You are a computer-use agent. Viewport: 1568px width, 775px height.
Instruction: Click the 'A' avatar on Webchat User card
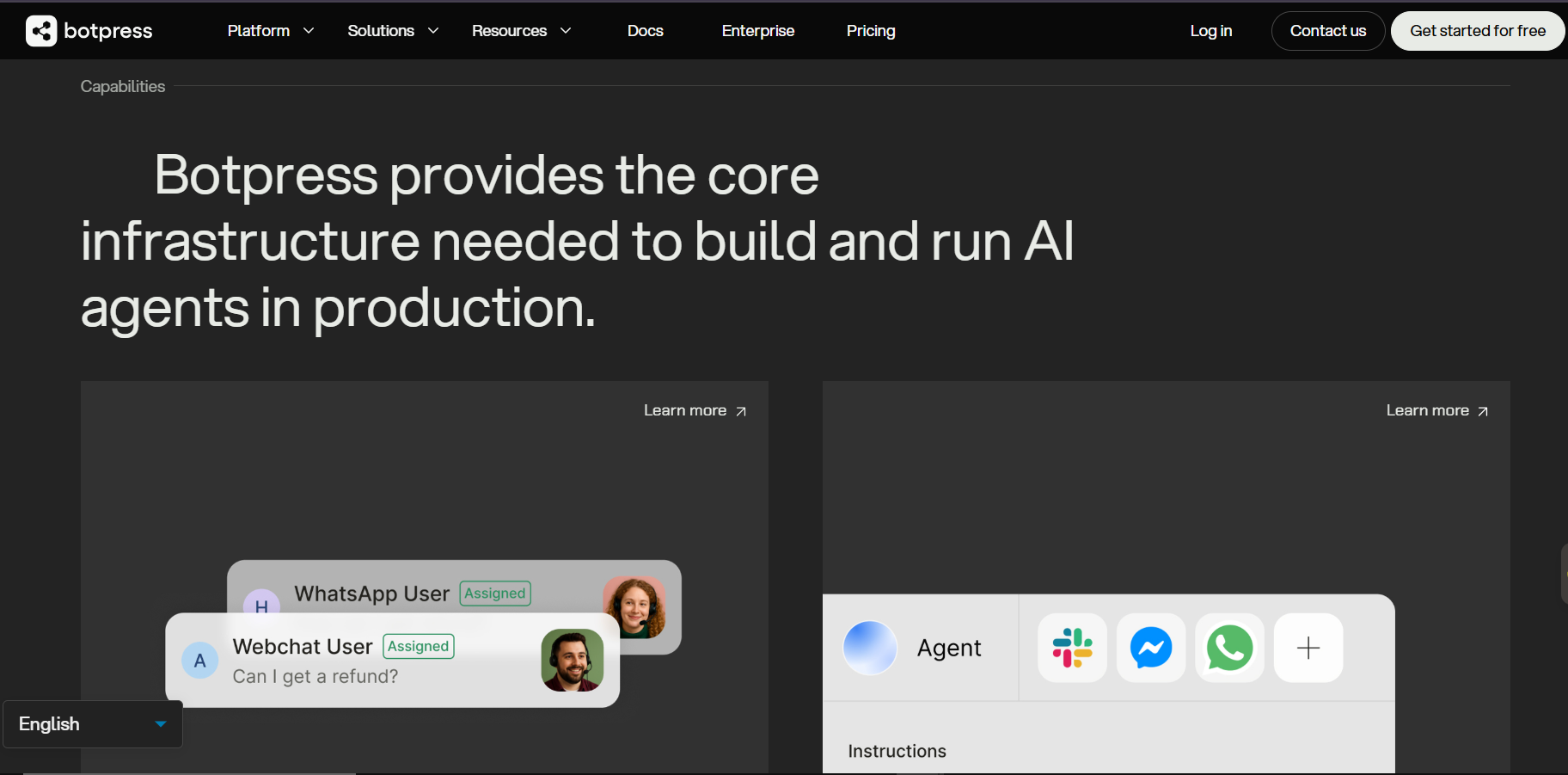pyautogui.click(x=200, y=661)
